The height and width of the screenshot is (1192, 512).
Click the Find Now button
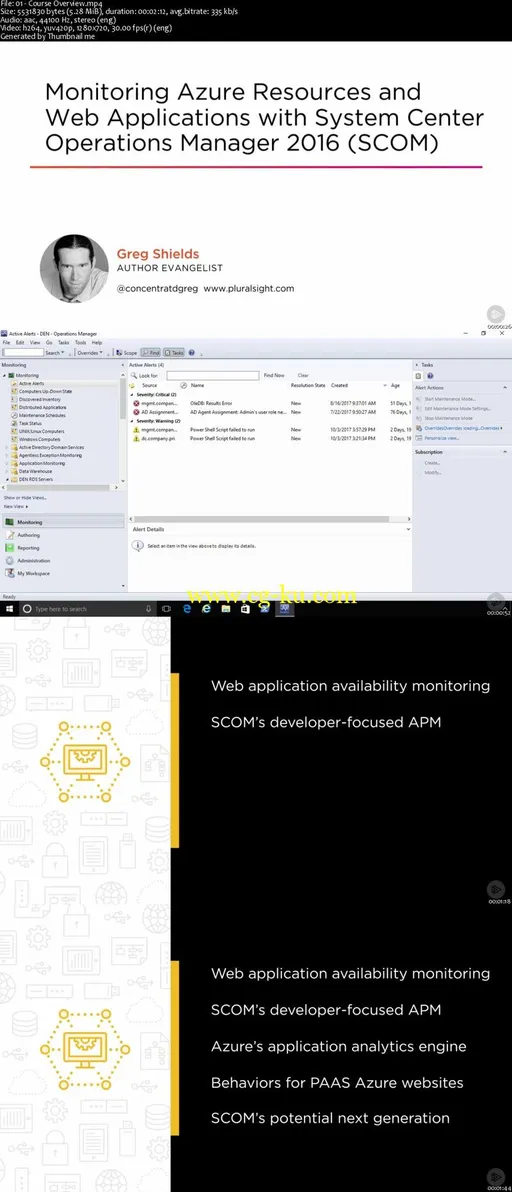tap(274, 376)
